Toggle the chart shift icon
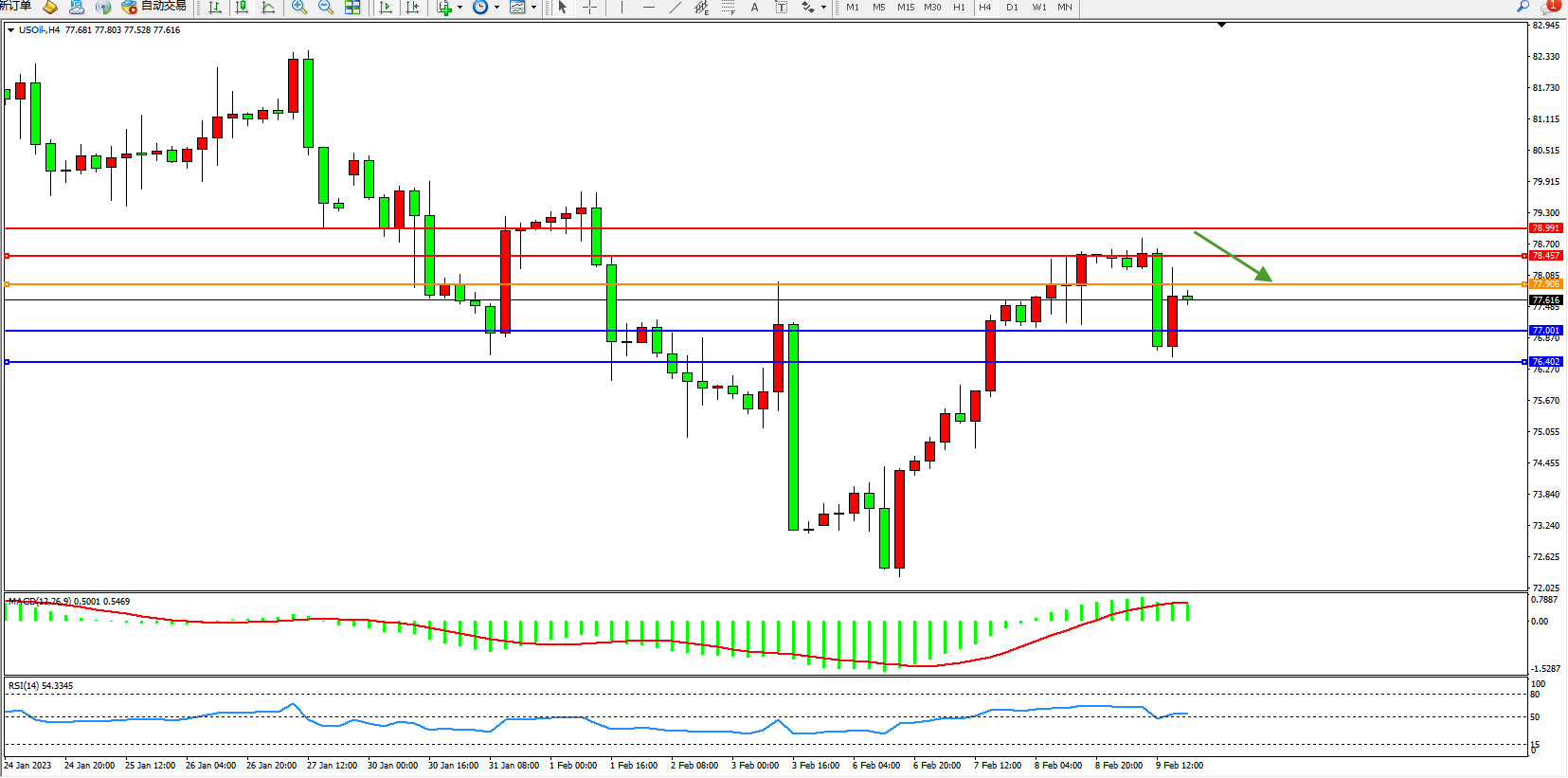The image size is (1568, 778). point(412,8)
